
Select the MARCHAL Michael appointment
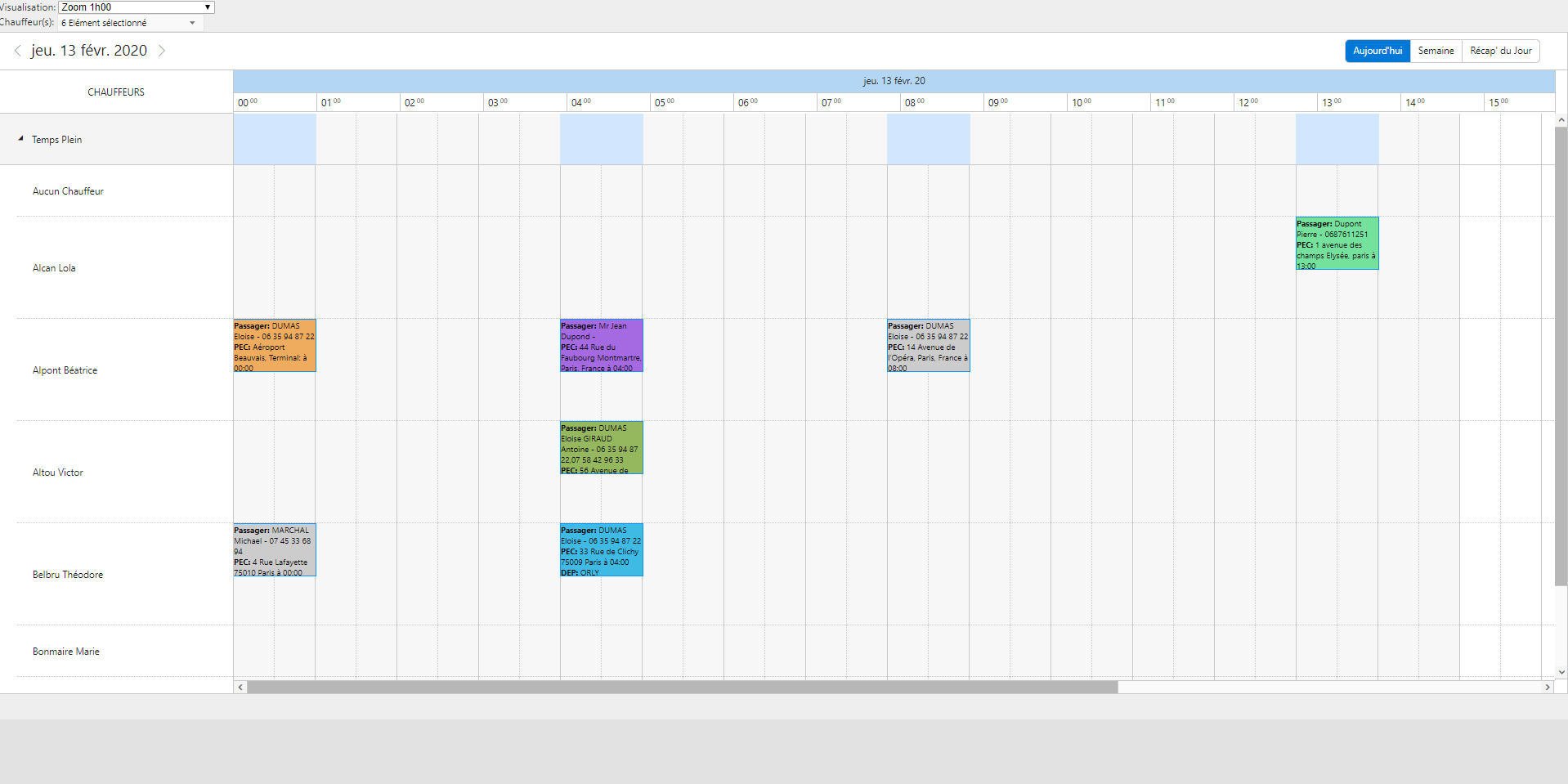pos(274,549)
